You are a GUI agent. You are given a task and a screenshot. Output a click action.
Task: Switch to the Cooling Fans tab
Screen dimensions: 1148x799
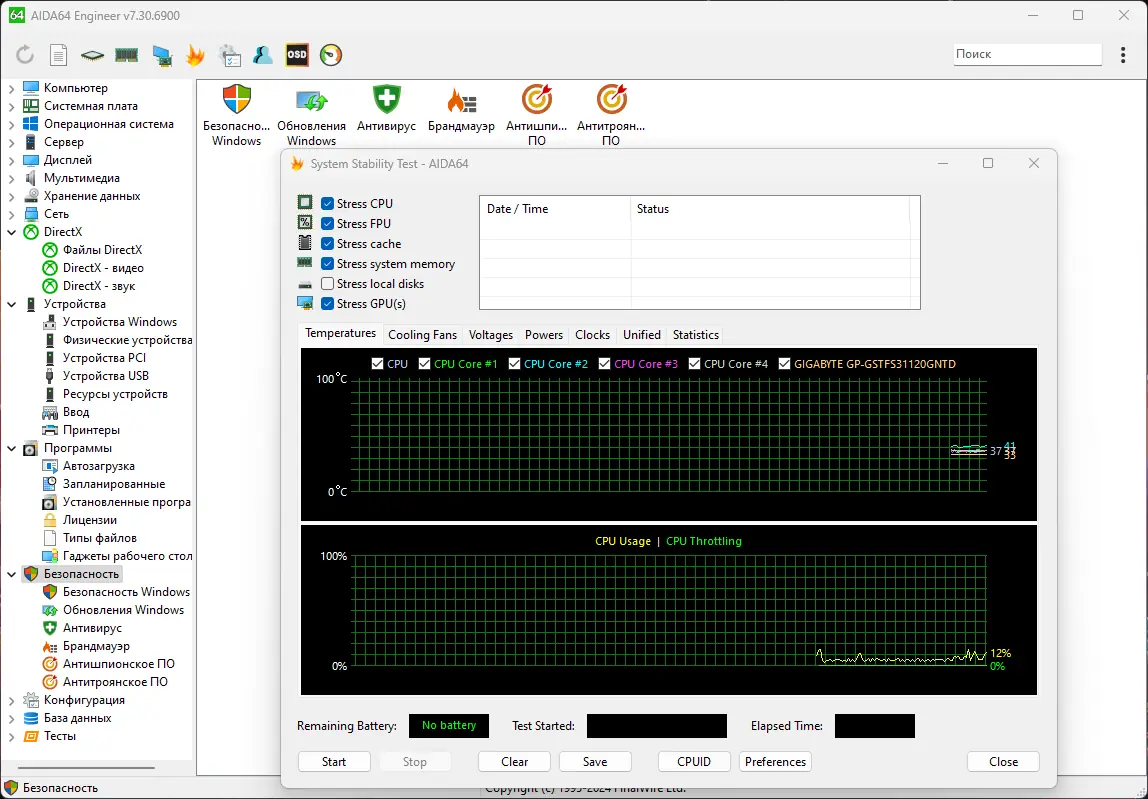click(x=422, y=335)
